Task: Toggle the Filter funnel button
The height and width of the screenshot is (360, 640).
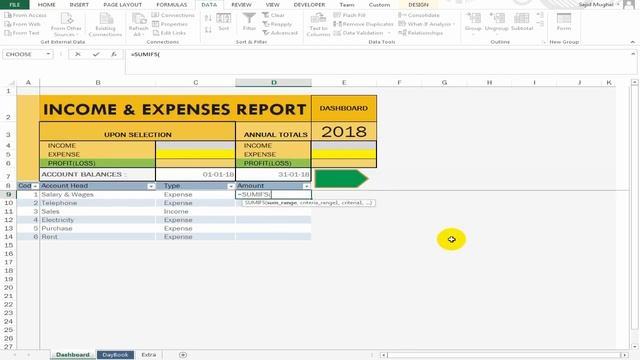Action: pyautogui.click(x=249, y=22)
